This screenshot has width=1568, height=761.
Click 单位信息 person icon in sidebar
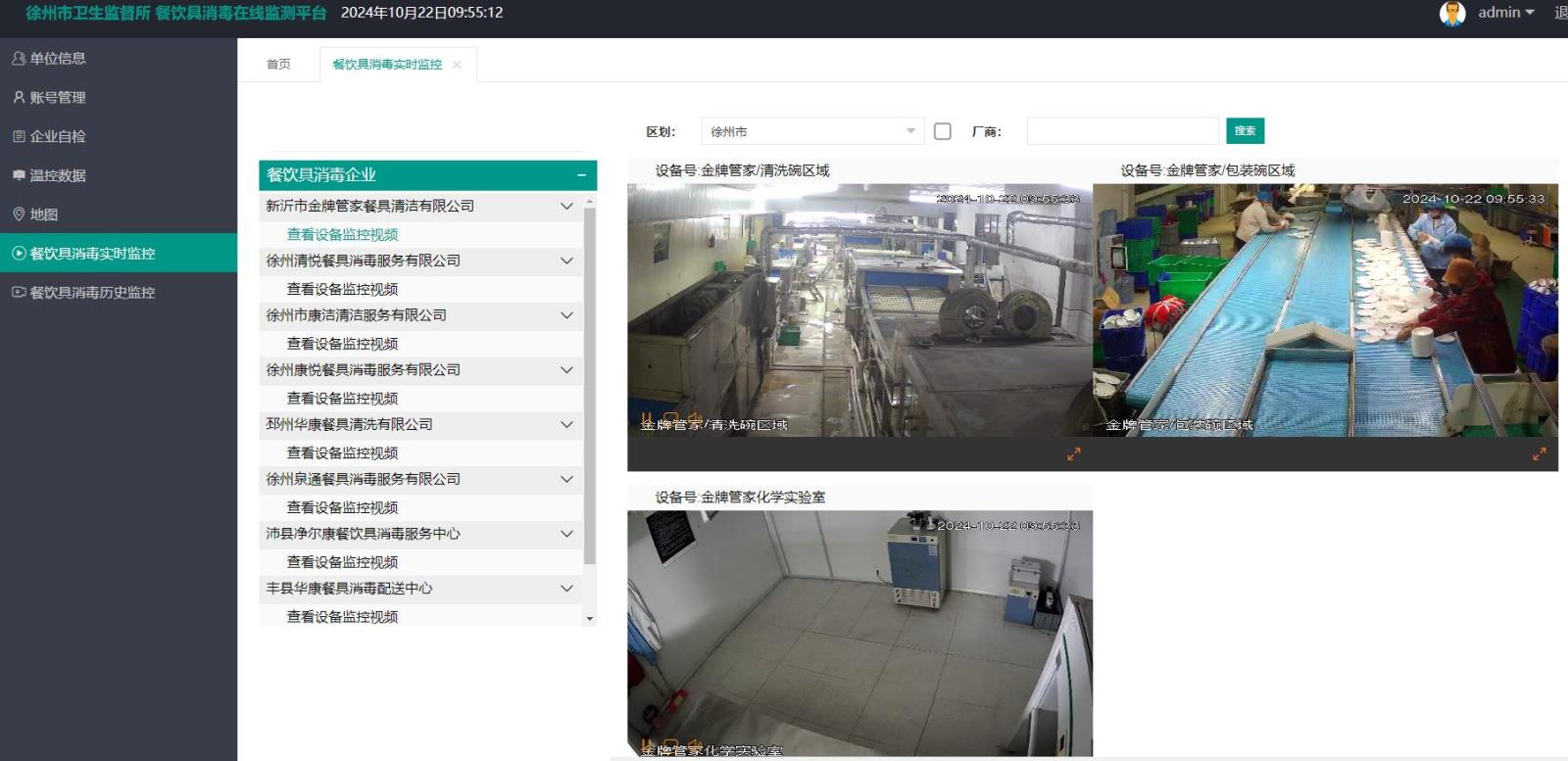(x=19, y=59)
